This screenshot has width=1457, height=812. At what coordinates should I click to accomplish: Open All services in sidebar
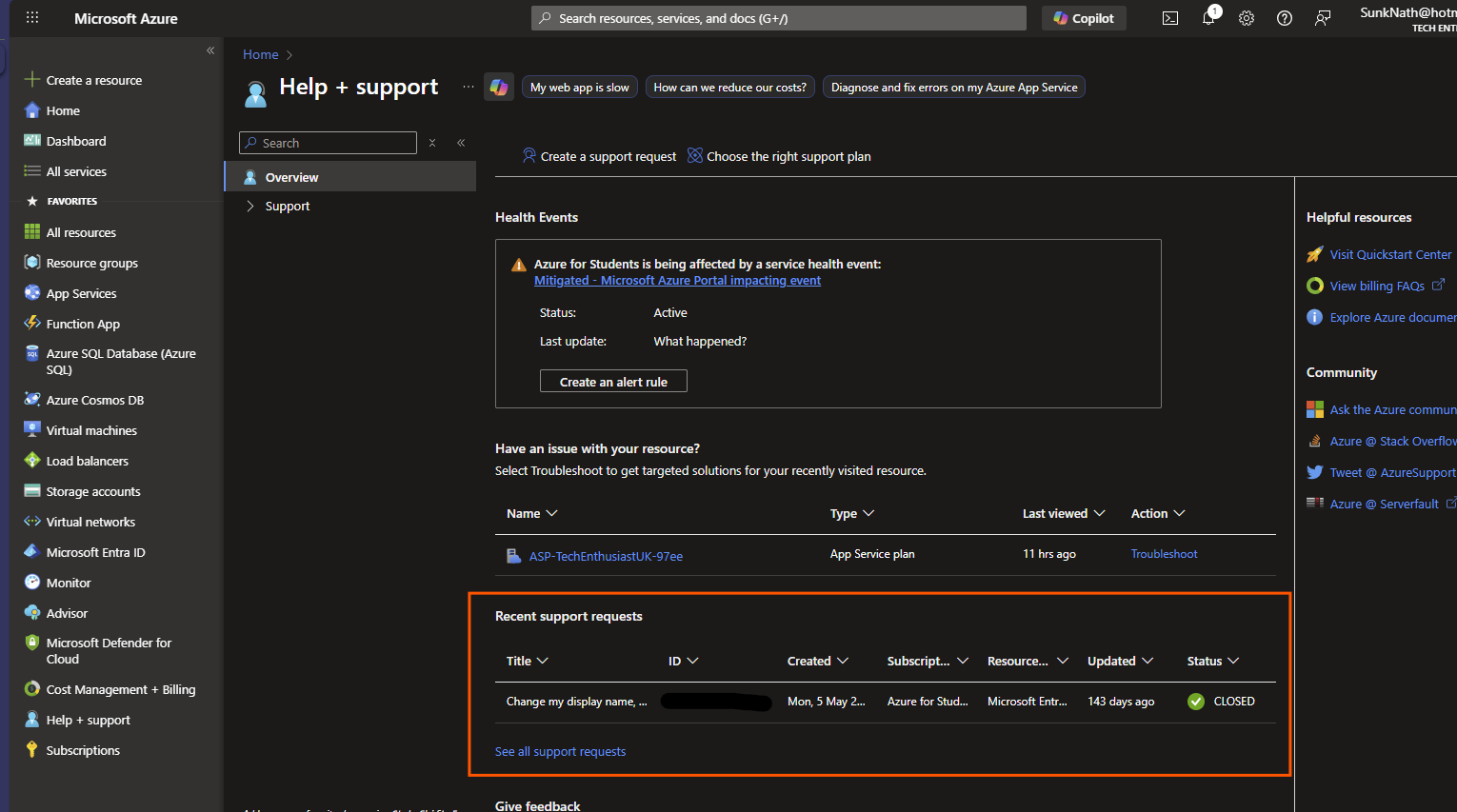tap(76, 171)
